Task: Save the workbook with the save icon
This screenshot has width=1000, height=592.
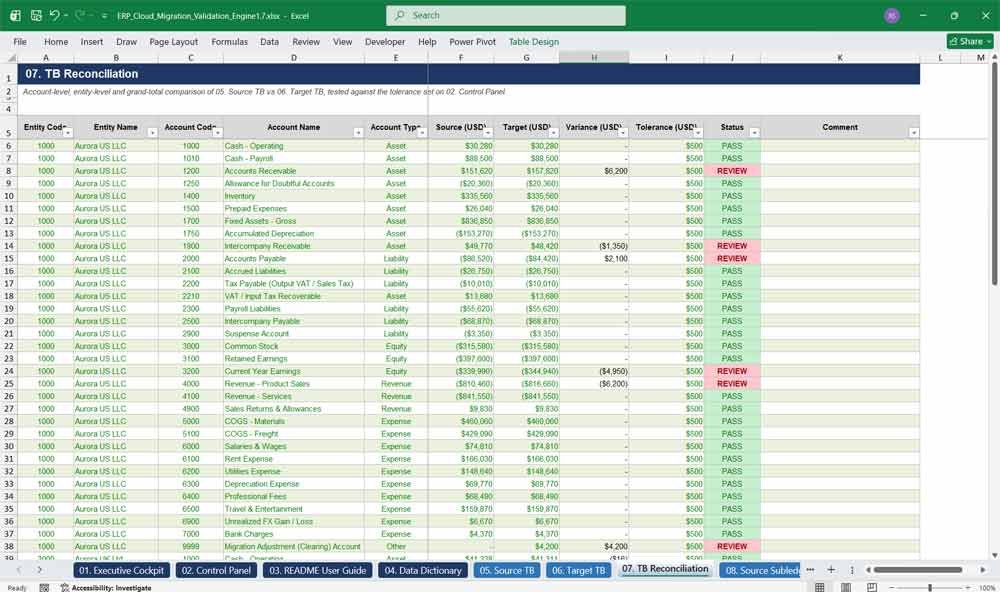Action: (36, 15)
